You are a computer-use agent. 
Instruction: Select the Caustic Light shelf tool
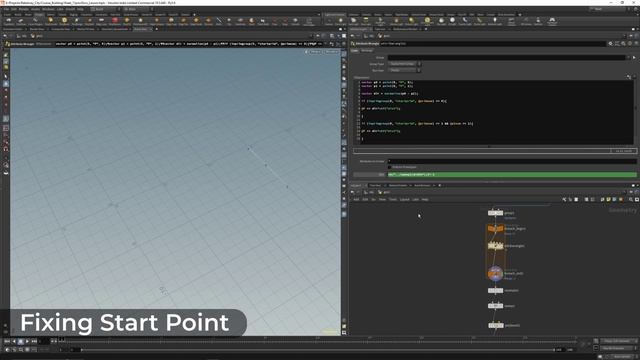click(465, 21)
